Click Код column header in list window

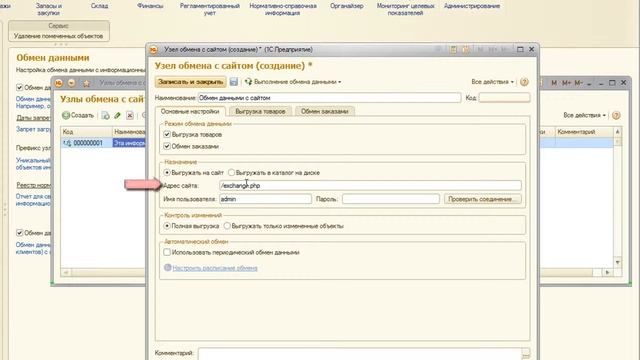pos(87,132)
